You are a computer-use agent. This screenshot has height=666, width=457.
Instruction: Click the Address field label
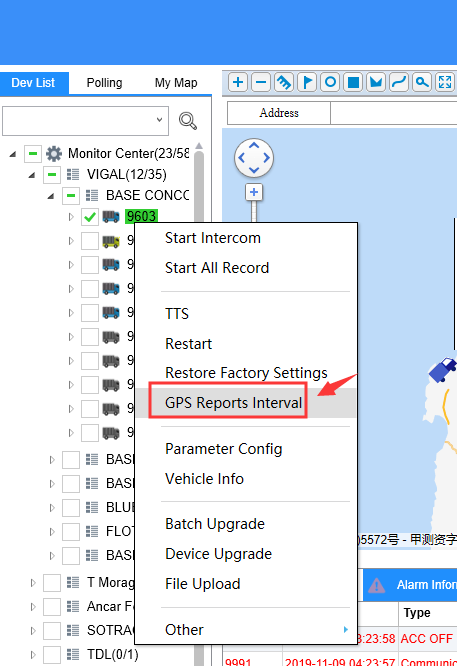pos(279,113)
